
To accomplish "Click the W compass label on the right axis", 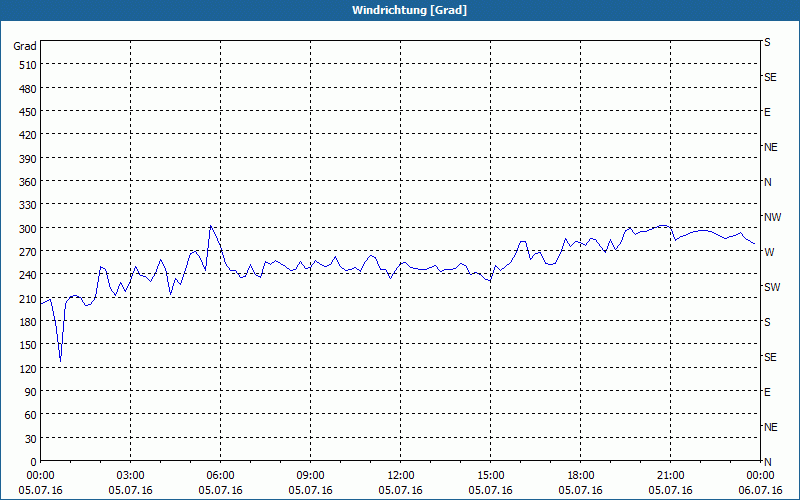I will 769,252.
